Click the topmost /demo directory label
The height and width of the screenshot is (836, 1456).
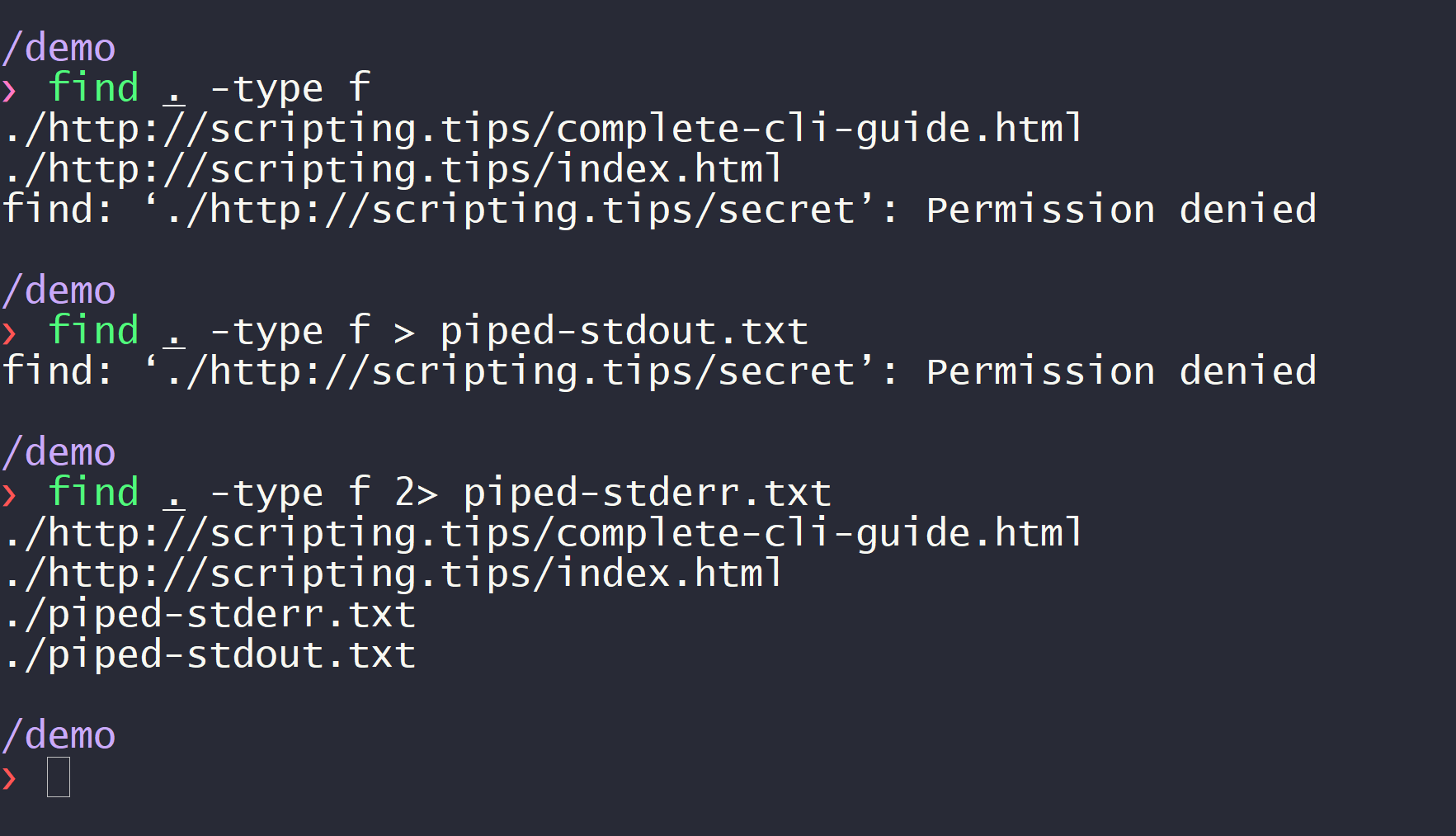point(59,48)
